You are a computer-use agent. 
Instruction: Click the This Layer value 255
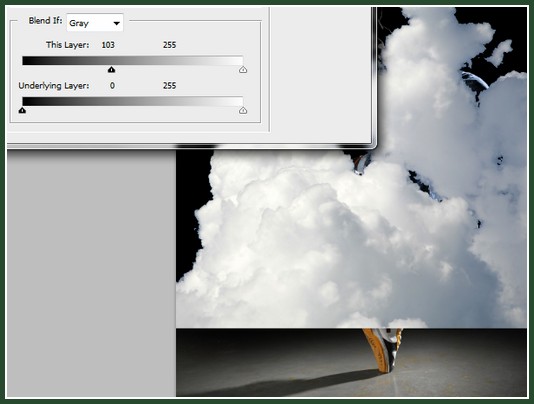(x=169, y=45)
